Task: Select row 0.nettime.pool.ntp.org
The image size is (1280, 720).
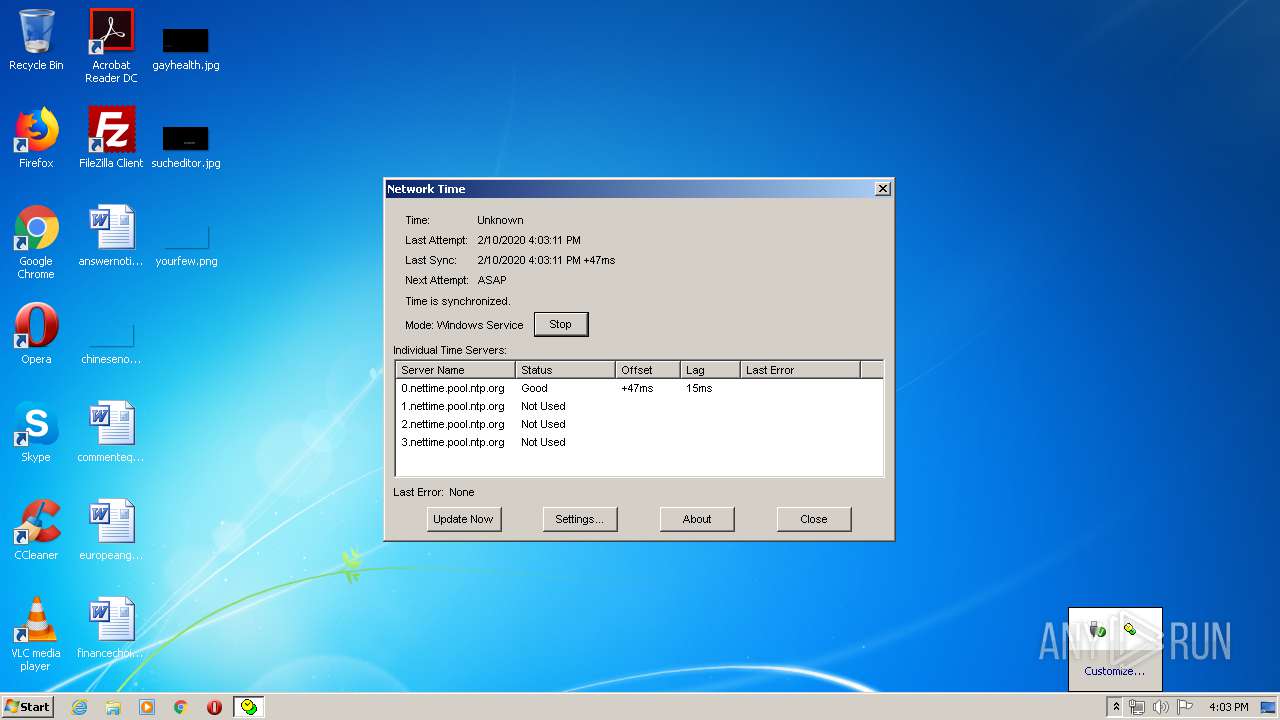Action: tap(640, 388)
